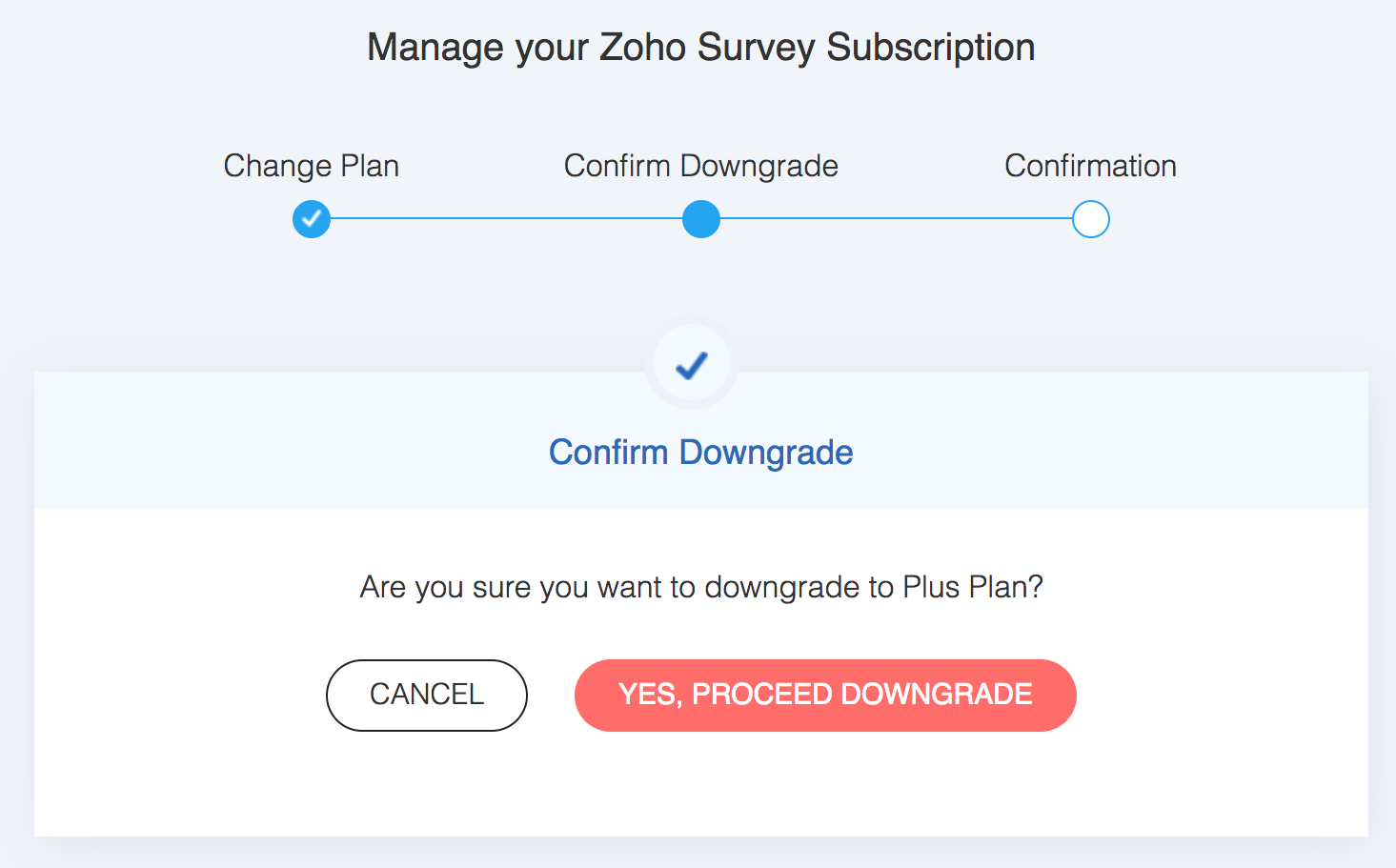Click progress line between Confirm Downgrade and Confirmation
Viewport: 1396px width, 868px height.
(x=896, y=218)
